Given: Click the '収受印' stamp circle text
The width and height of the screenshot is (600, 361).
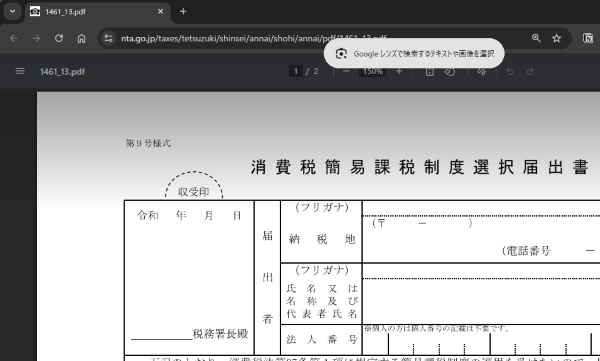Looking at the screenshot, I should tap(194, 192).
